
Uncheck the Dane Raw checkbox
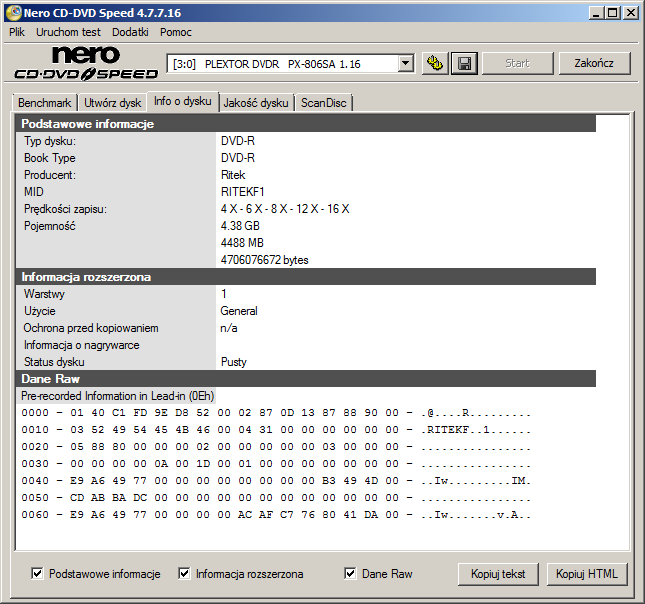click(x=350, y=573)
